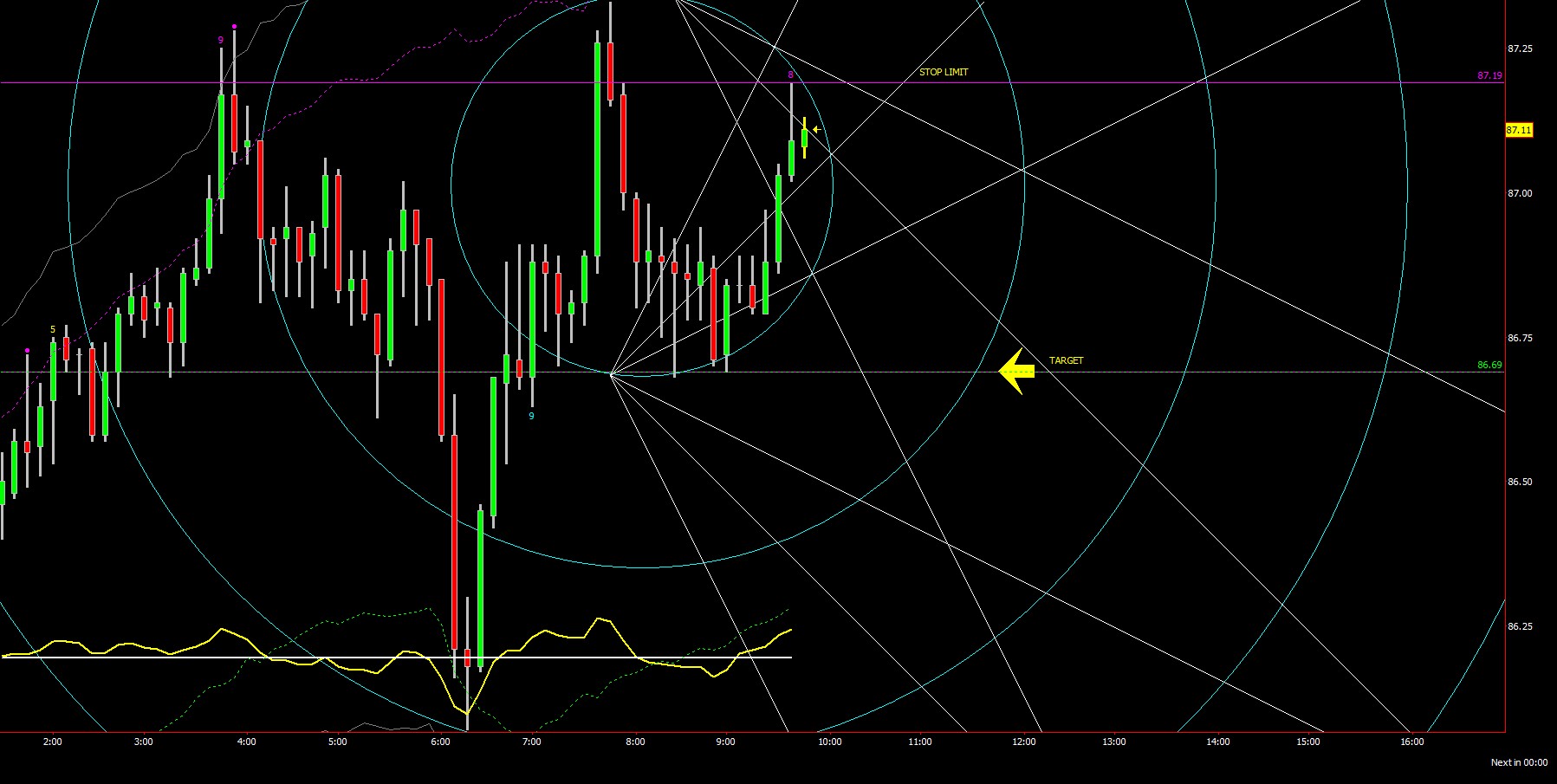Select the yellow current price candle
1557x784 pixels.
point(805,138)
